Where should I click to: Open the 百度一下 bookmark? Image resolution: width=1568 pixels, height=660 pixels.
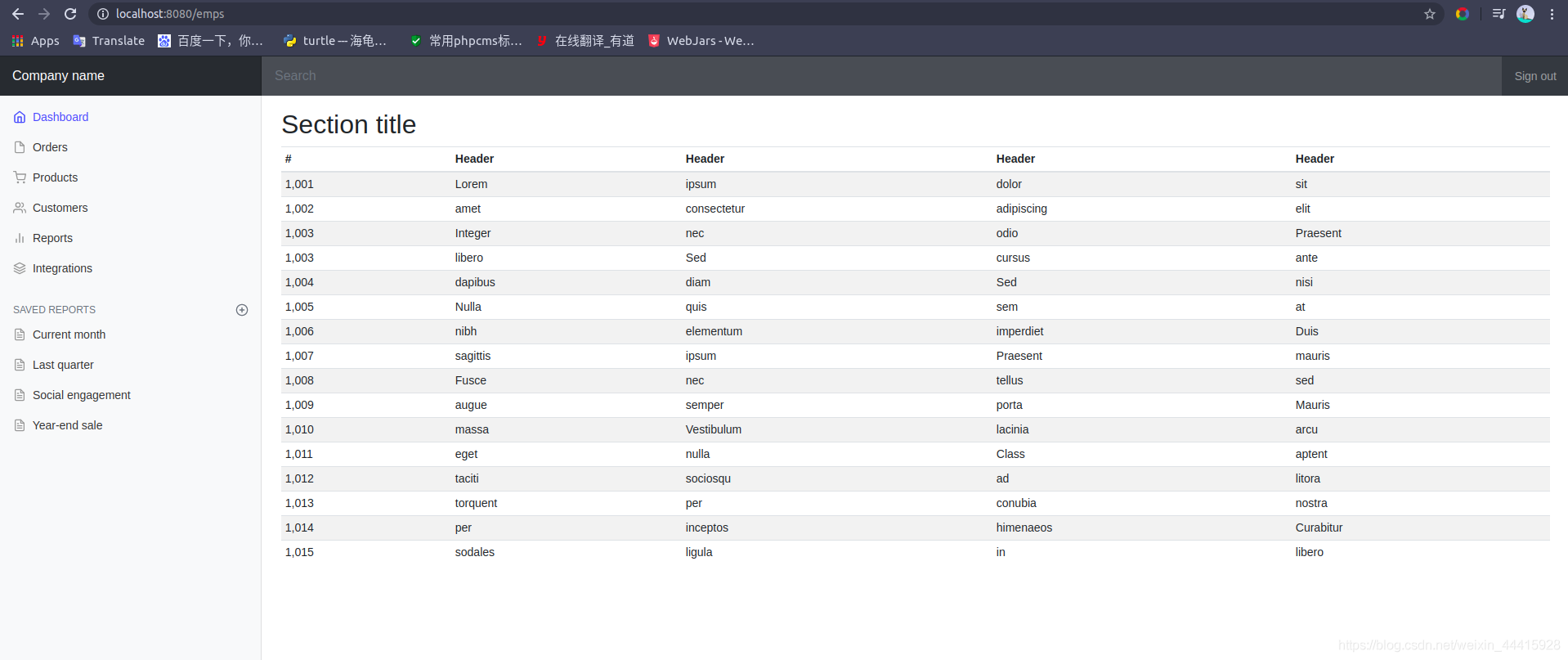211,41
